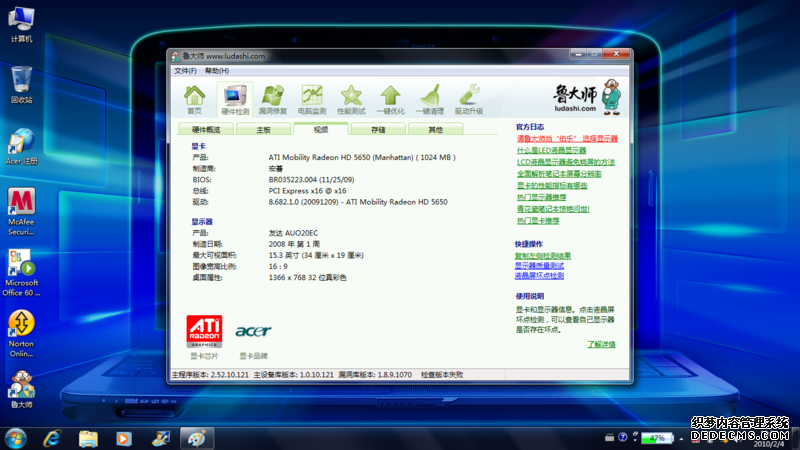The width and height of the screenshot is (800, 450).
Task: Open the 热门显卡推荐 link
Action: (x=538, y=221)
